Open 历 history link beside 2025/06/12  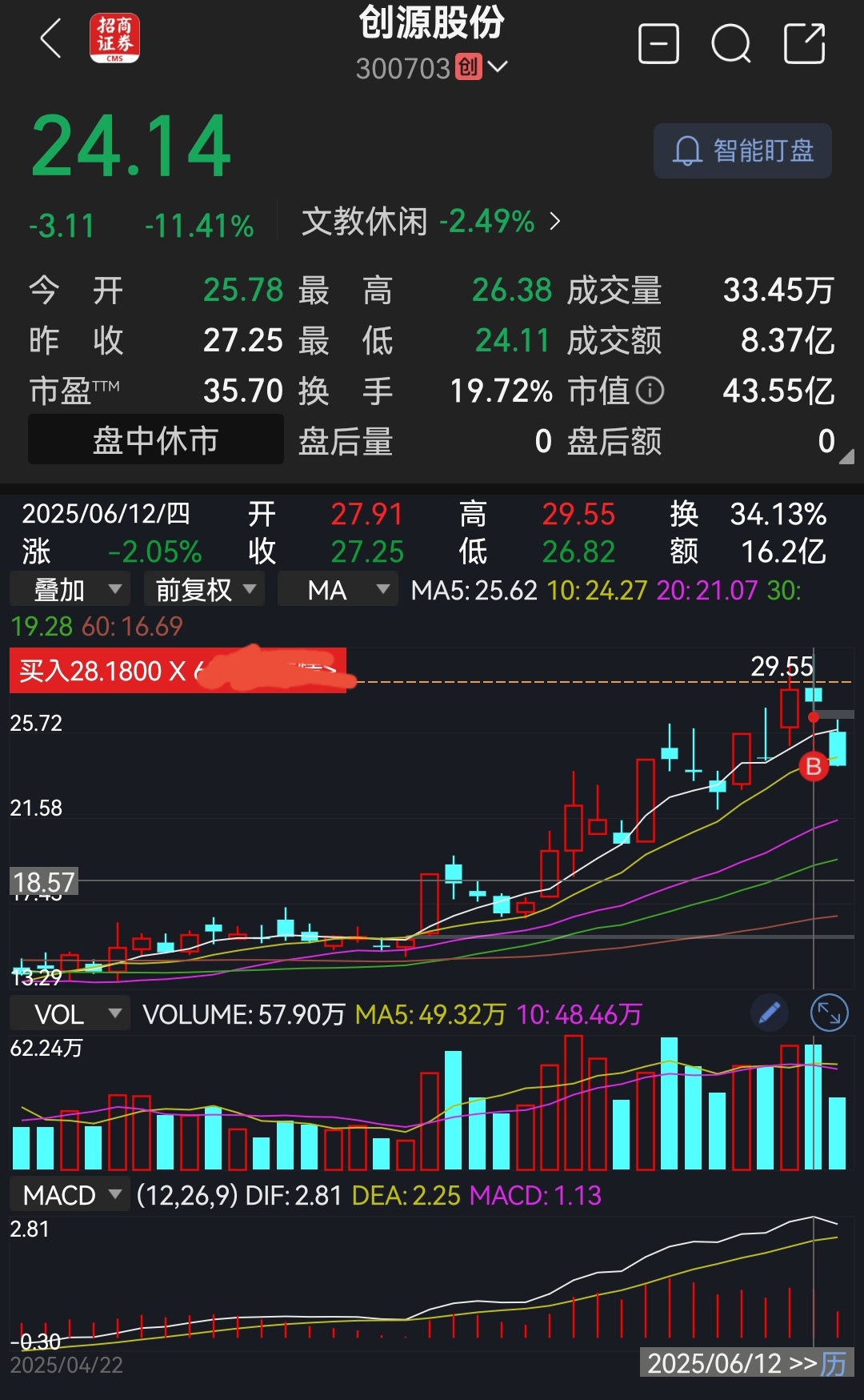834,1363
